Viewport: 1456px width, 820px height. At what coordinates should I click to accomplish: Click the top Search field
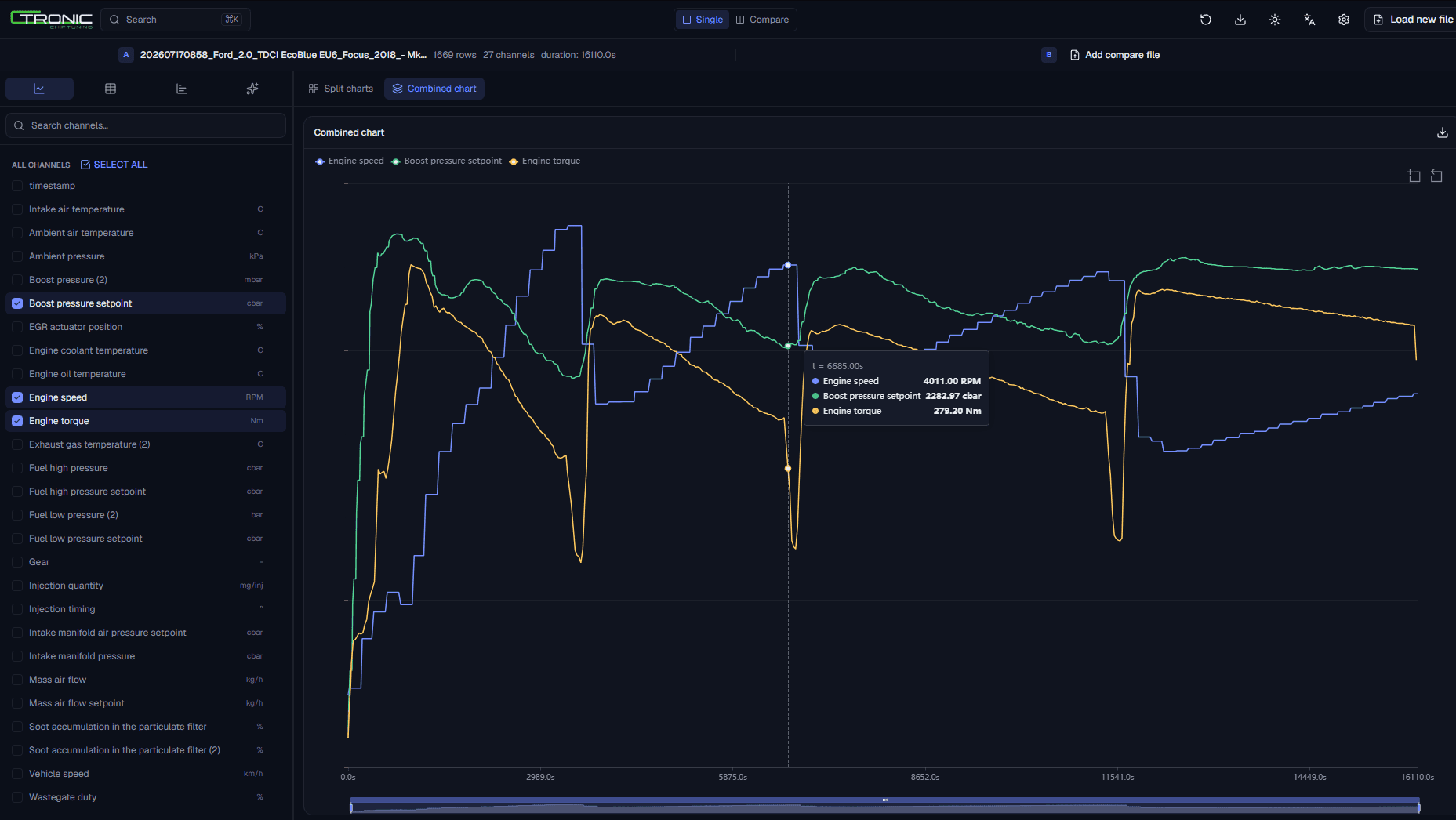(176, 20)
